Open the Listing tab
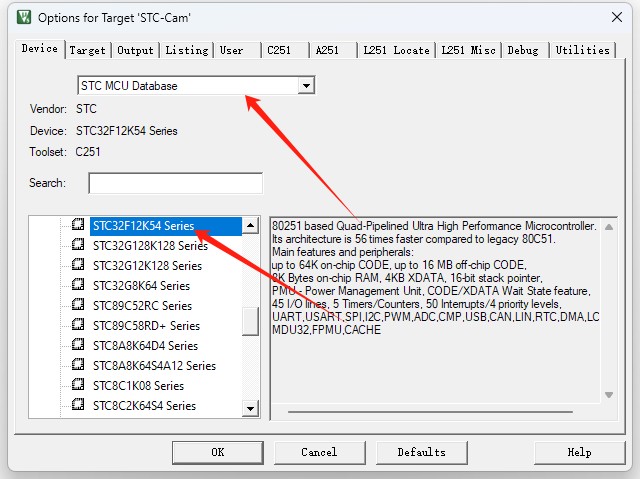The image size is (640, 479). 187,50
